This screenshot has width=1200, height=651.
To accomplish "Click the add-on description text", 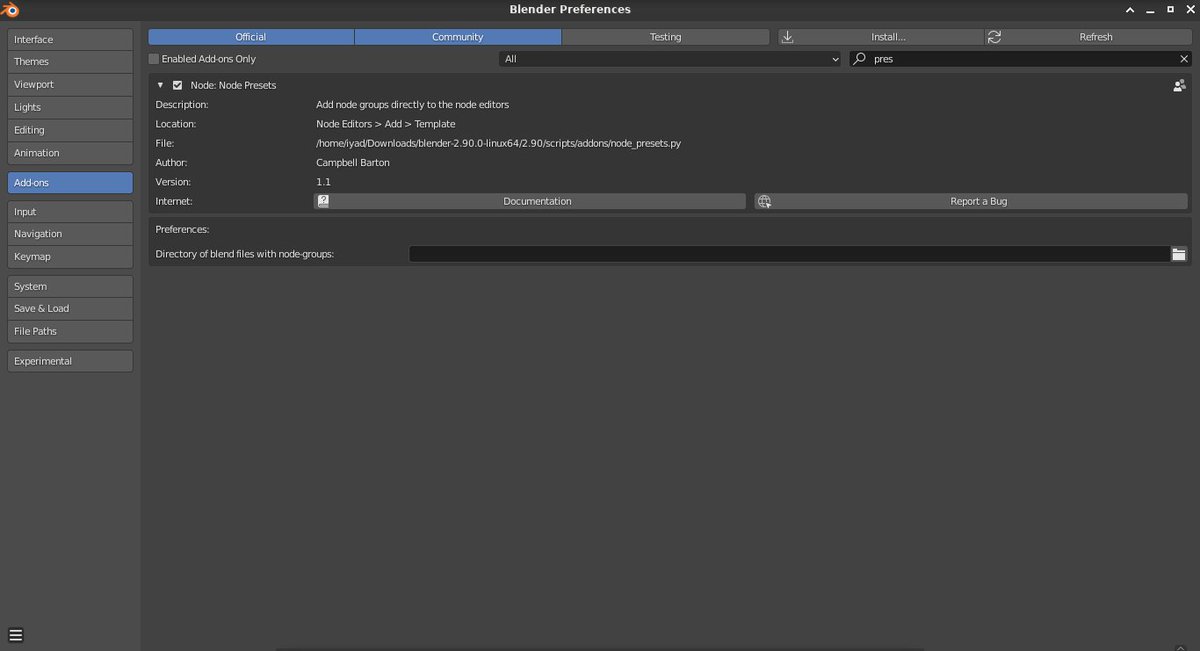I will [413, 105].
